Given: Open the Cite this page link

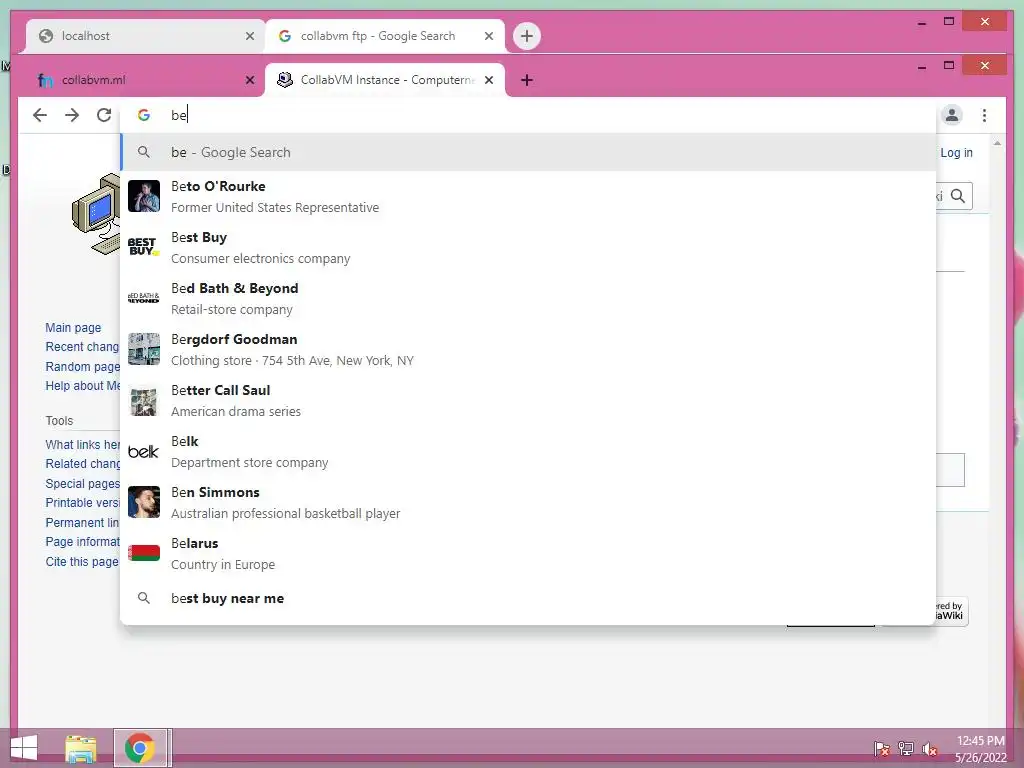Looking at the screenshot, I should pyautogui.click(x=82, y=562).
